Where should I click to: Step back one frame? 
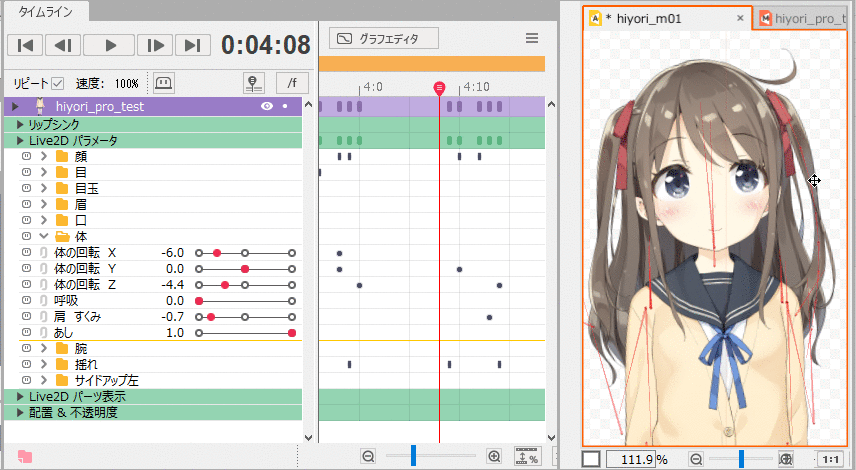click(x=61, y=45)
